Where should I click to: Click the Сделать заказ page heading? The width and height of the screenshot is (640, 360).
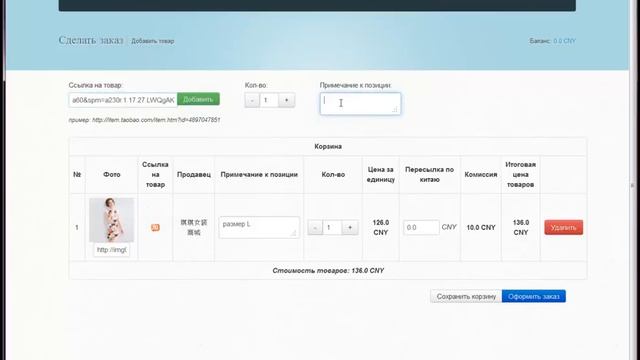click(x=91, y=40)
